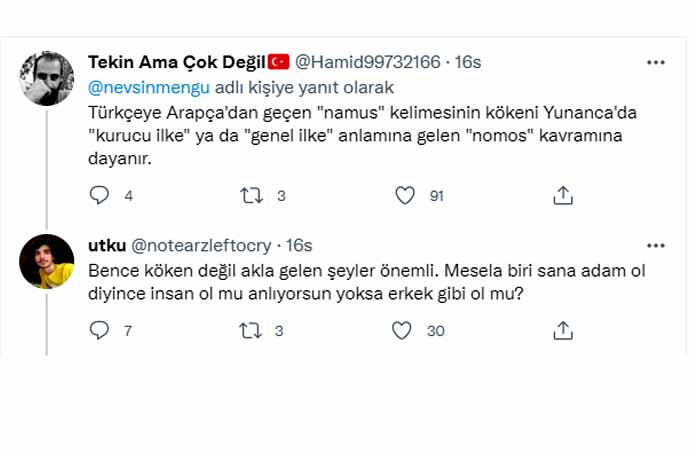Like the tweet with 91 likes
Screen dimensions: 690x450
pyautogui.click(x=405, y=196)
